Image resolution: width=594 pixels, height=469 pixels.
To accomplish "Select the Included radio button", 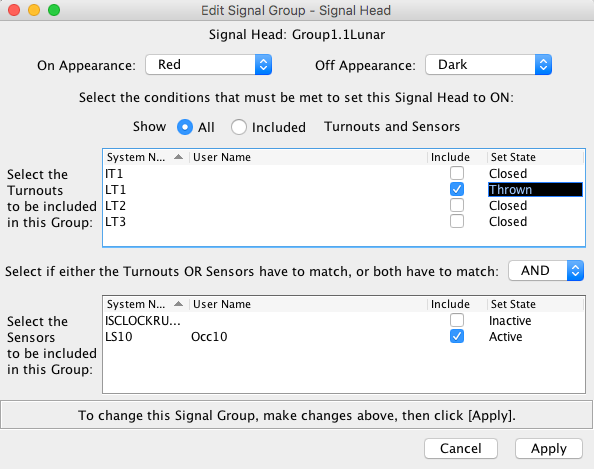I will (239, 127).
